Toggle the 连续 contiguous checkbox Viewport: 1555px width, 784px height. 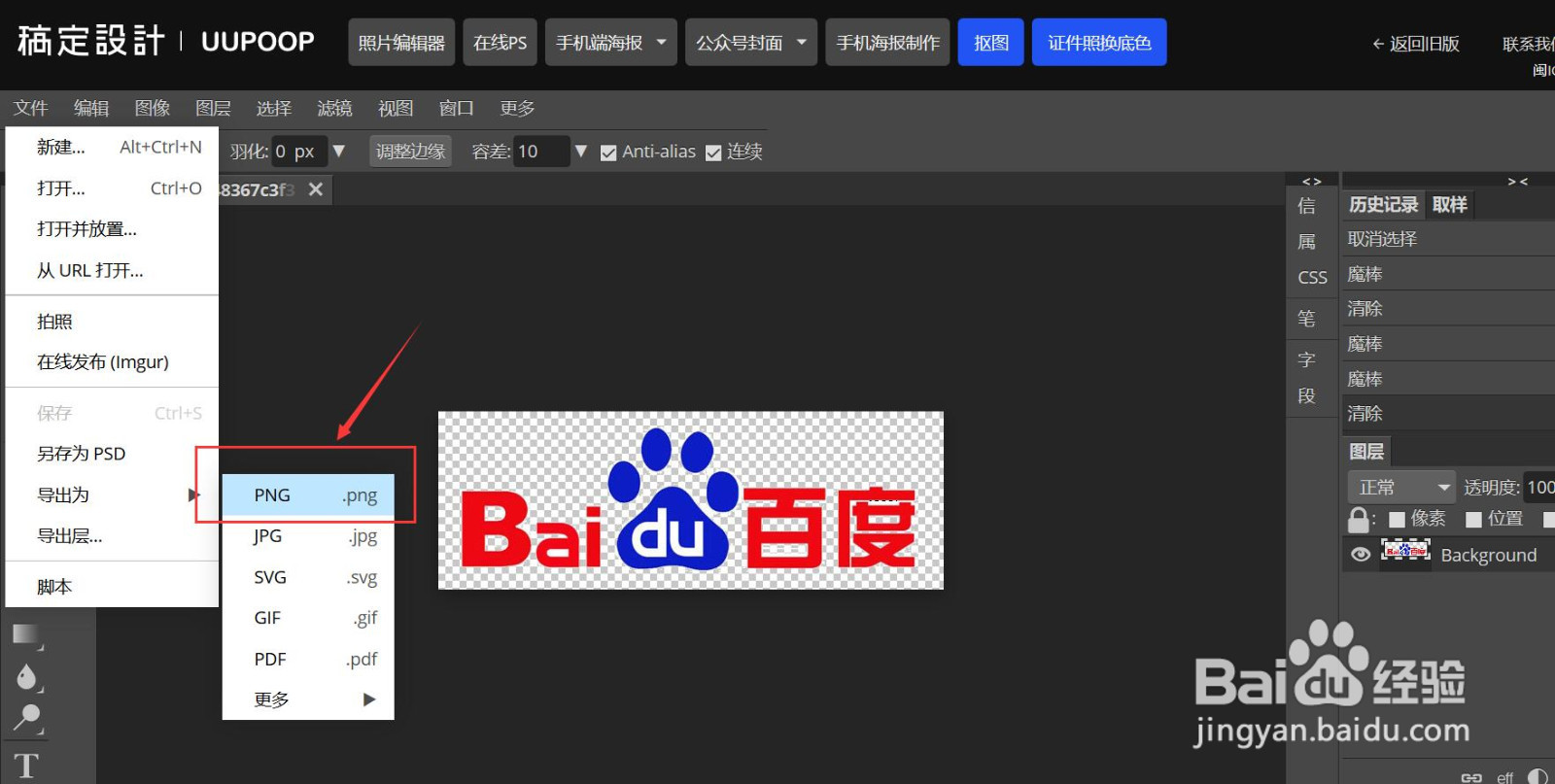point(713,153)
